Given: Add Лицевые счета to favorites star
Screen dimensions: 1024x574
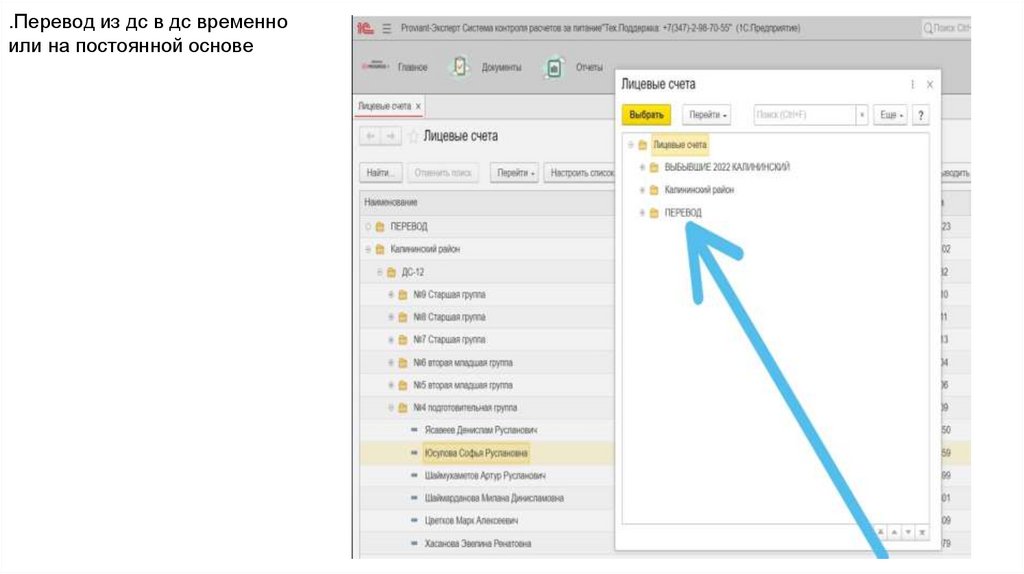Looking at the screenshot, I should point(413,136).
